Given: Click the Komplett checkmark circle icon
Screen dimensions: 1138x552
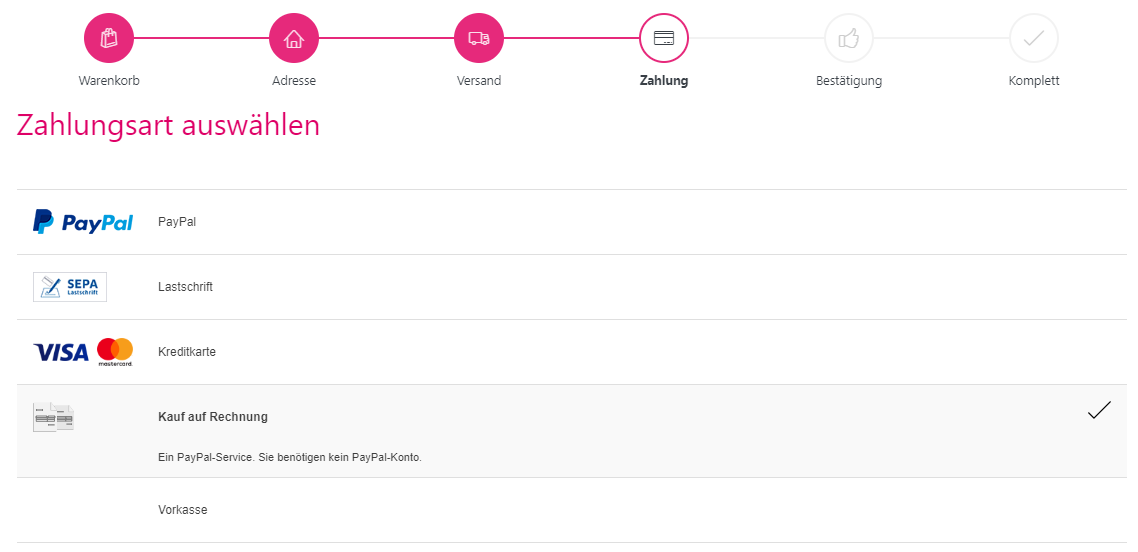Looking at the screenshot, I should click(x=1034, y=38).
